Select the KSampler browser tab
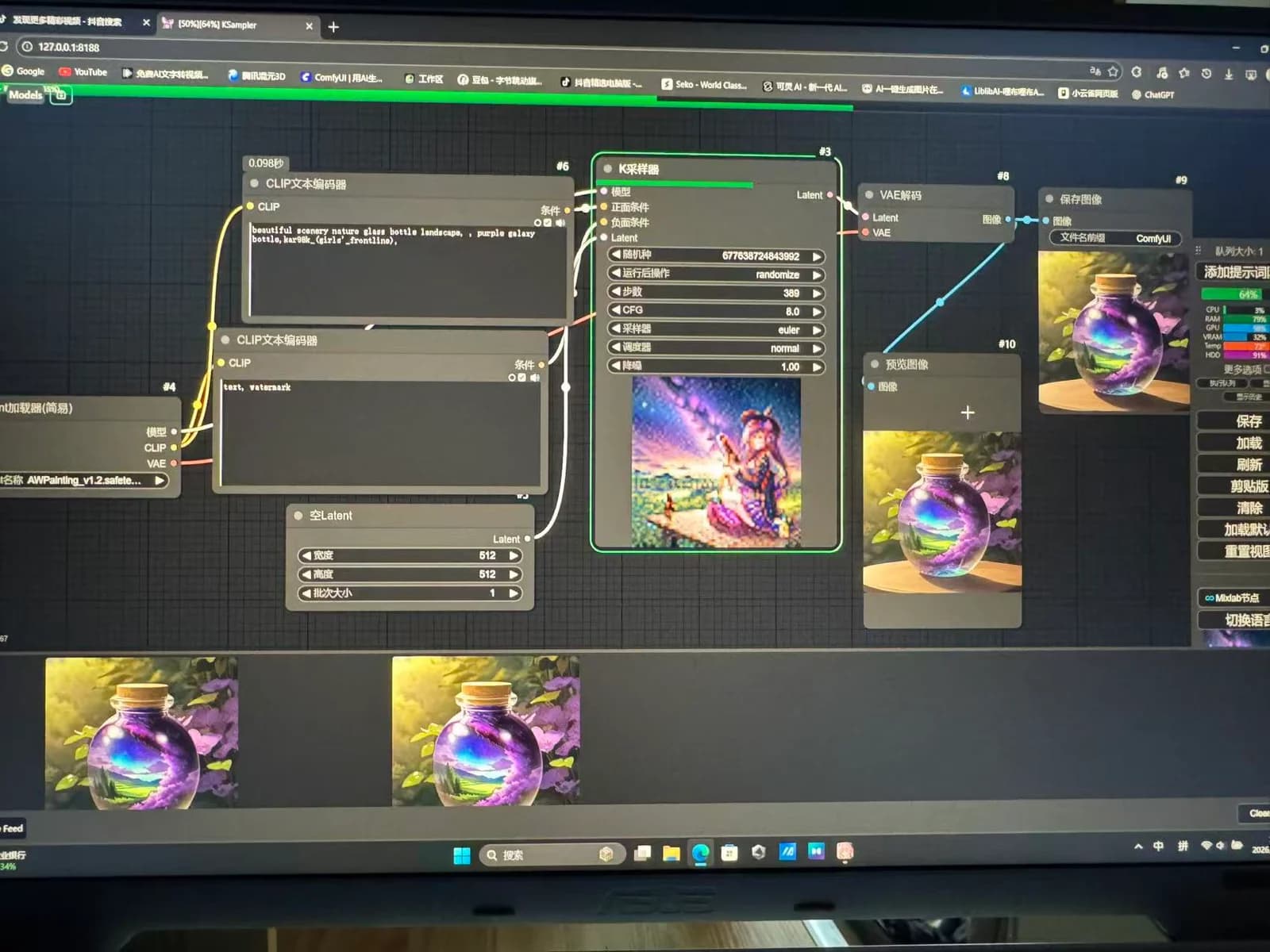This screenshot has height=952, width=1270. [x=237, y=25]
